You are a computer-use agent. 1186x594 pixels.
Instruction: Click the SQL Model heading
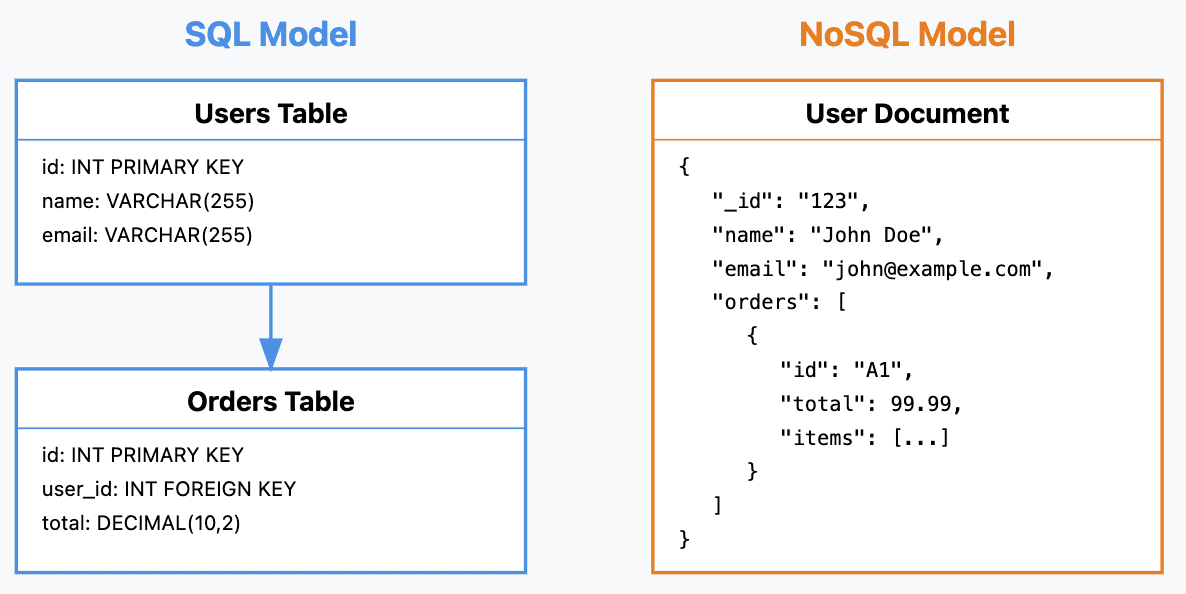[x=271, y=35]
